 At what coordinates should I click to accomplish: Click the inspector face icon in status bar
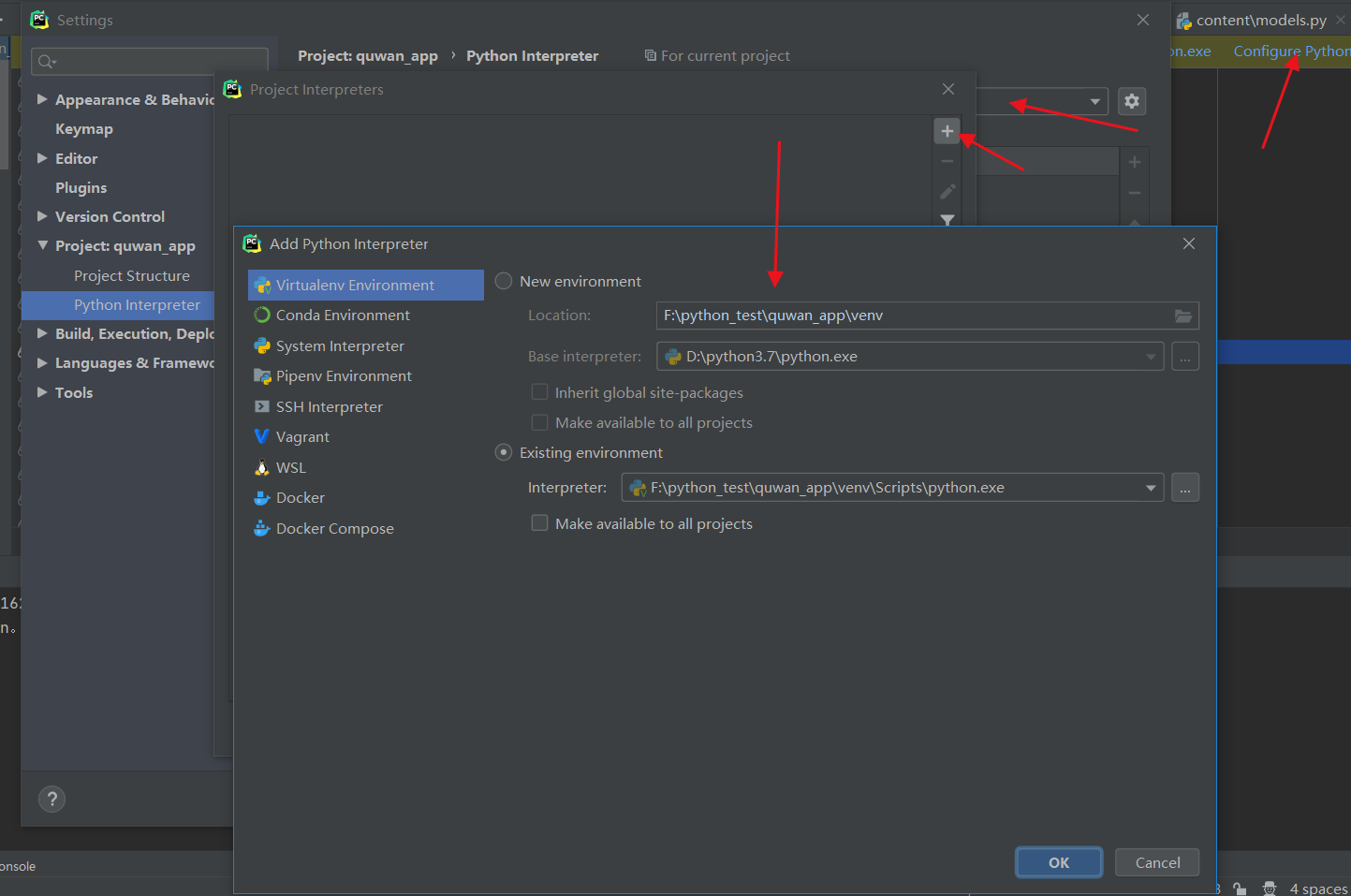pyautogui.click(x=1270, y=889)
